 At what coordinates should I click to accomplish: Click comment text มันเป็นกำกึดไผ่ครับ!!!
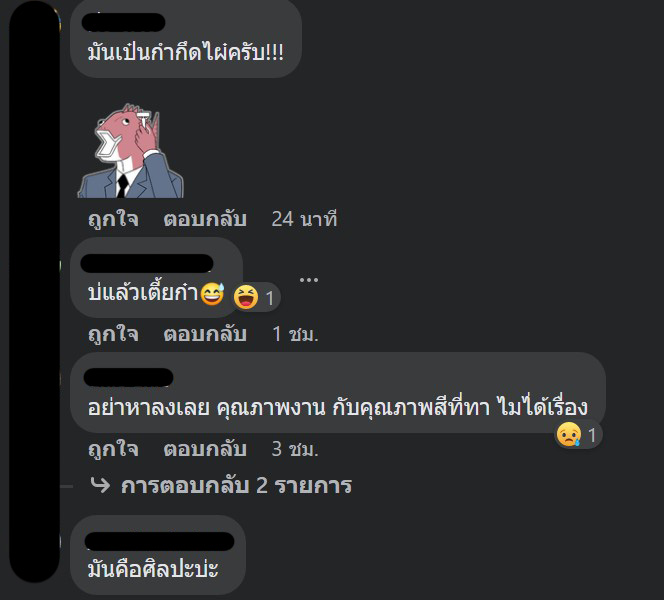185,53
